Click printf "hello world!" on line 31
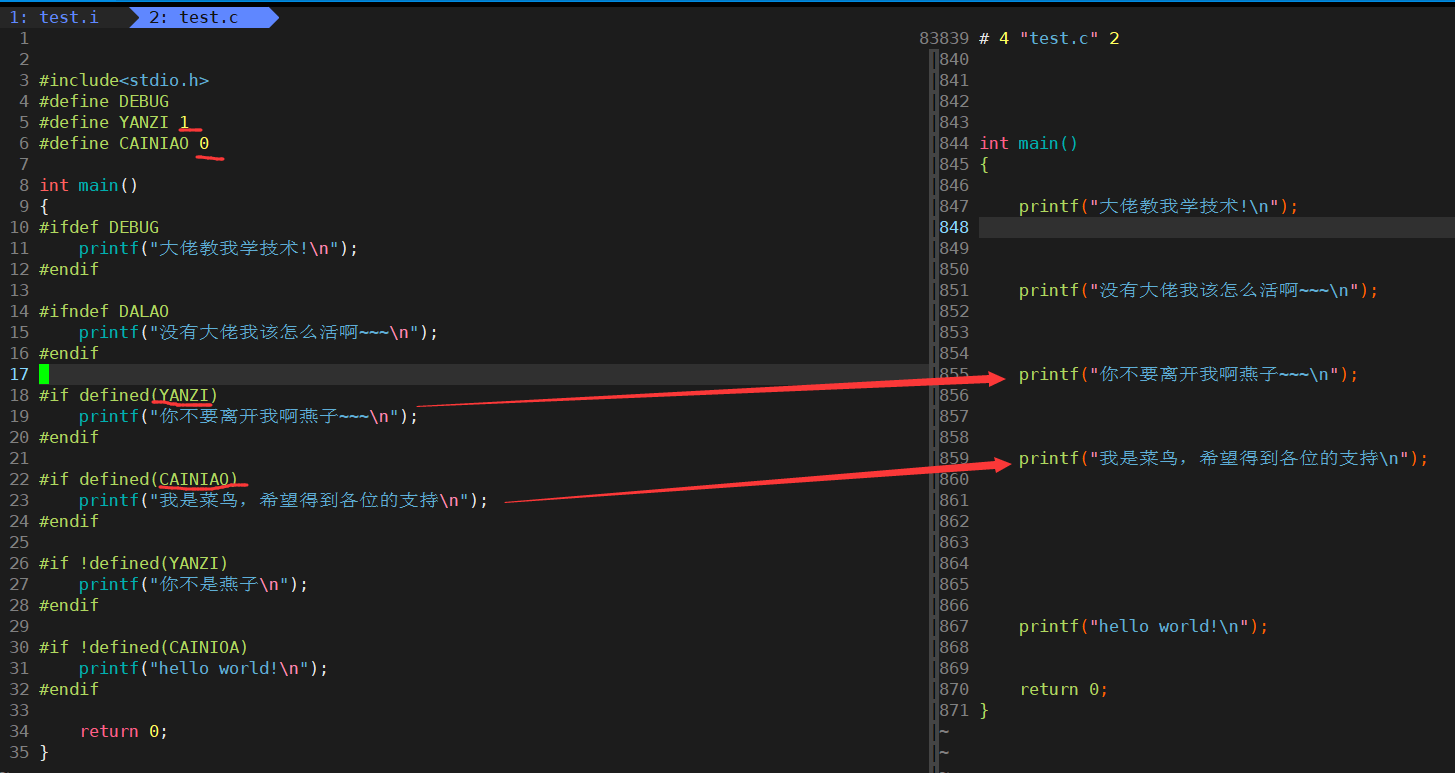The height and width of the screenshot is (773, 1455). 204,668
